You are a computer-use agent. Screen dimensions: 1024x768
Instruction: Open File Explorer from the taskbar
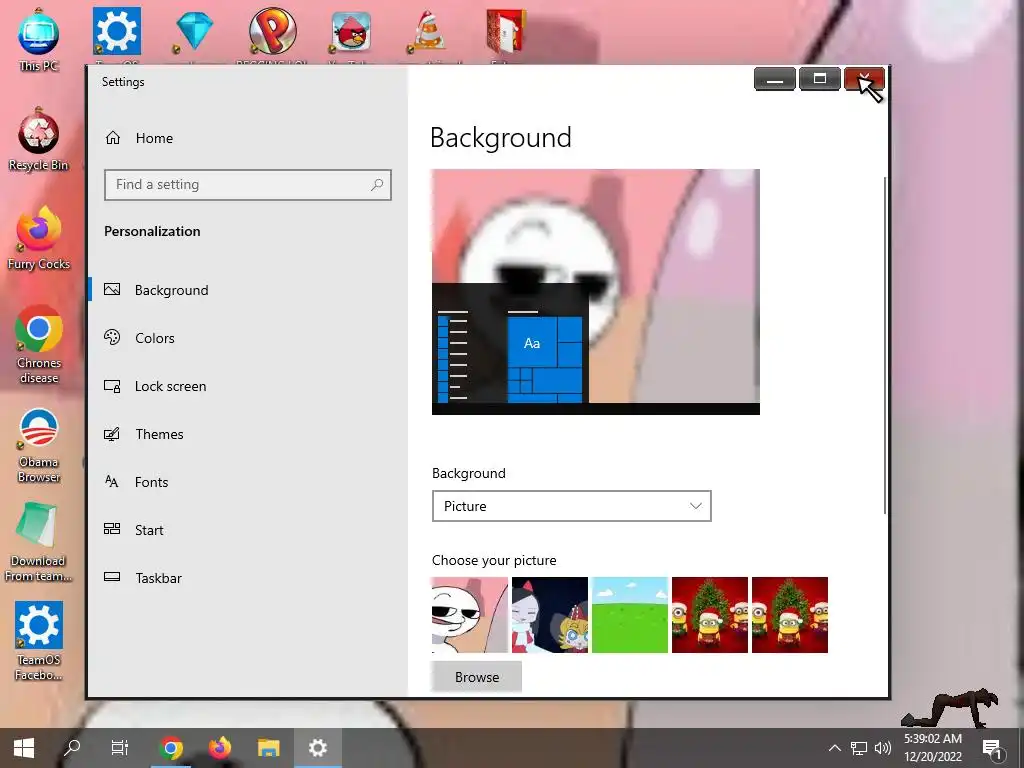coord(268,748)
